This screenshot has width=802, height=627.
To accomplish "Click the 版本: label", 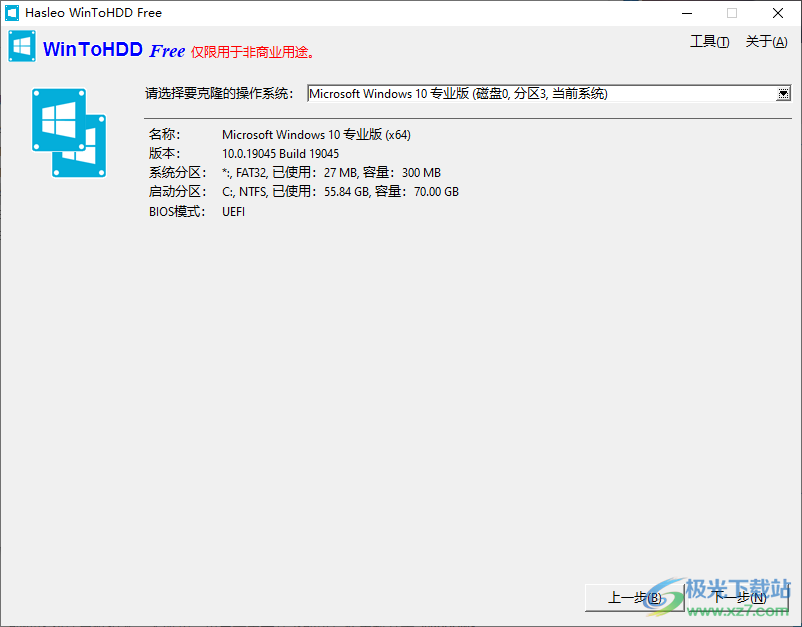I will tap(165, 153).
